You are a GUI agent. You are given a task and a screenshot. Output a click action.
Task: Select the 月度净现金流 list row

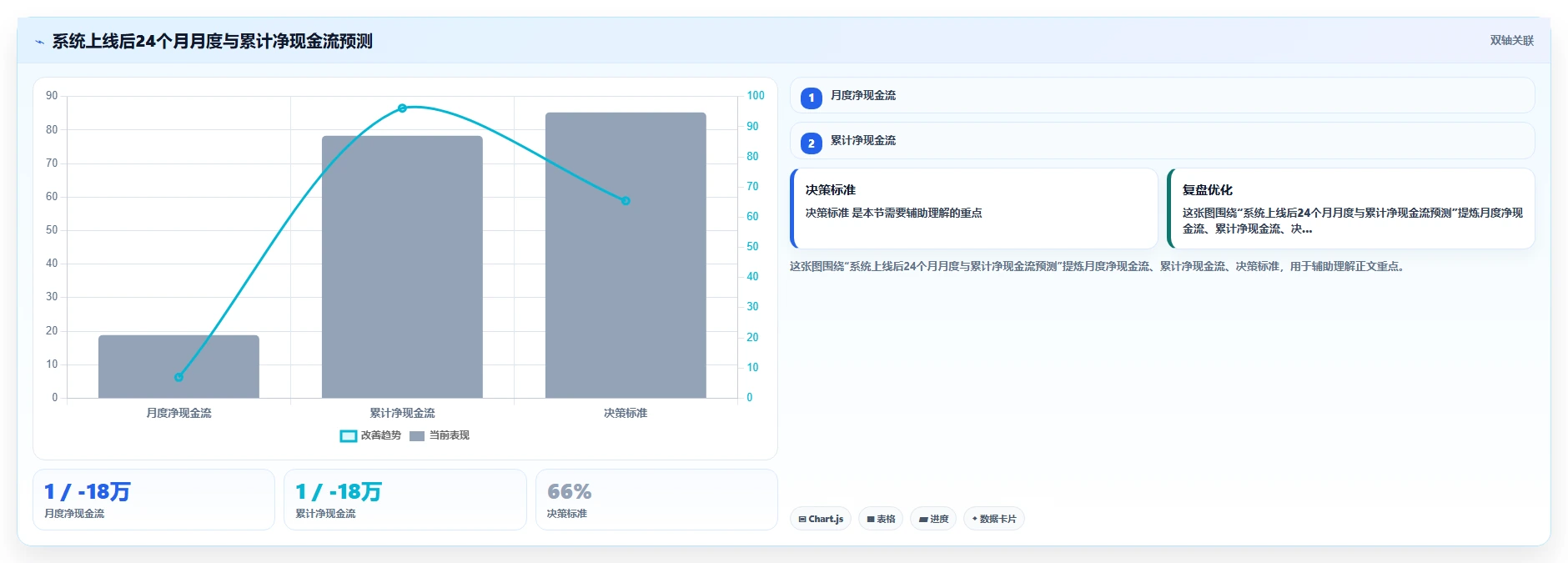click(1162, 95)
